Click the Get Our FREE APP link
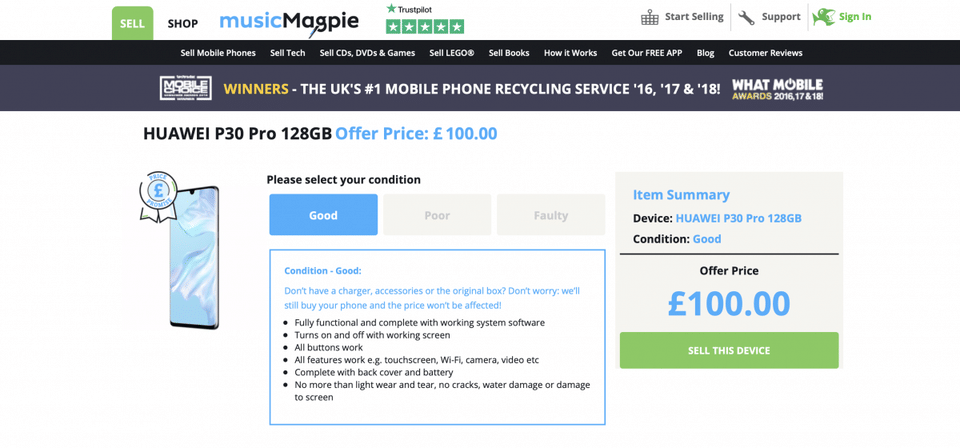This screenshot has width=960, height=448. click(646, 53)
